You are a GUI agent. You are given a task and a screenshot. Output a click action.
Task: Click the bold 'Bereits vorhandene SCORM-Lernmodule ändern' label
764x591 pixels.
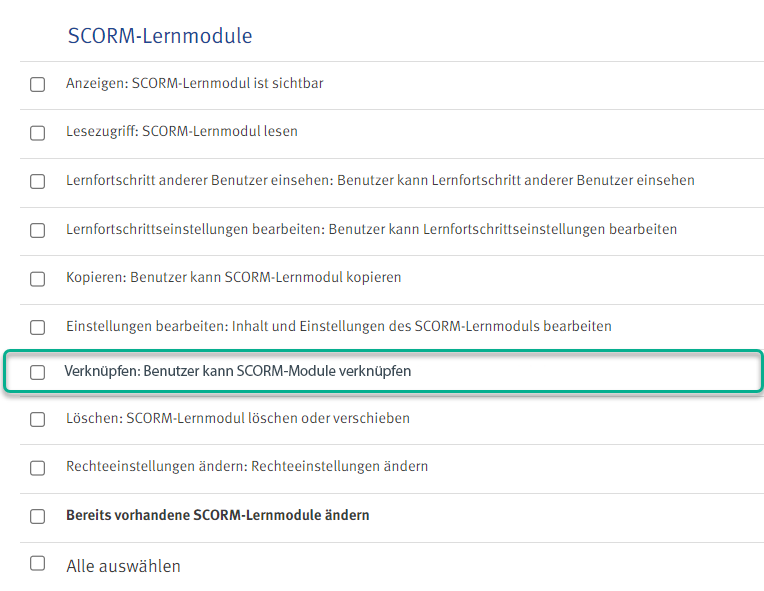point(217,516)
